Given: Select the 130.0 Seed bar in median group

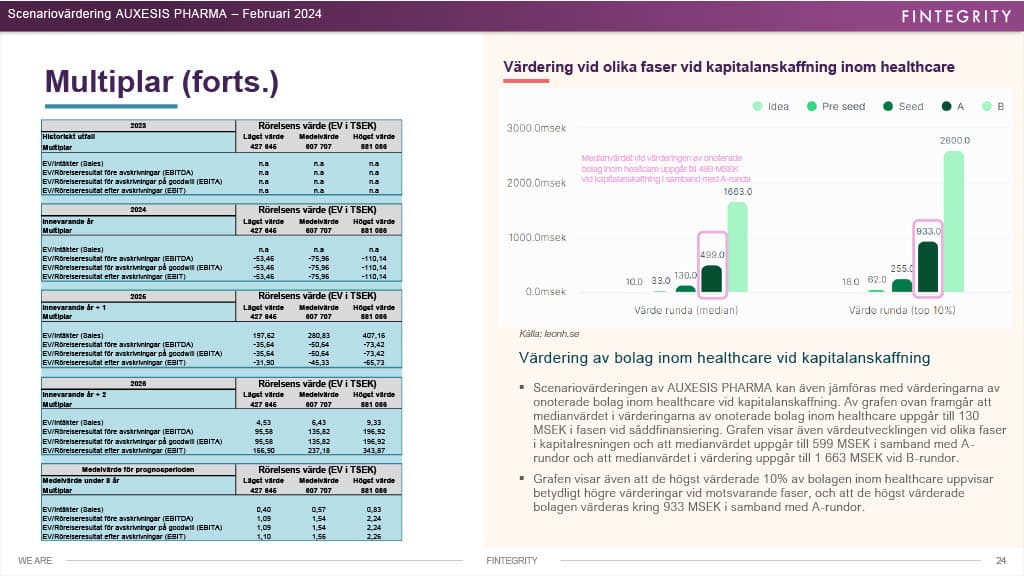Looking at the screenshot, I should click(x=685, y=289).
